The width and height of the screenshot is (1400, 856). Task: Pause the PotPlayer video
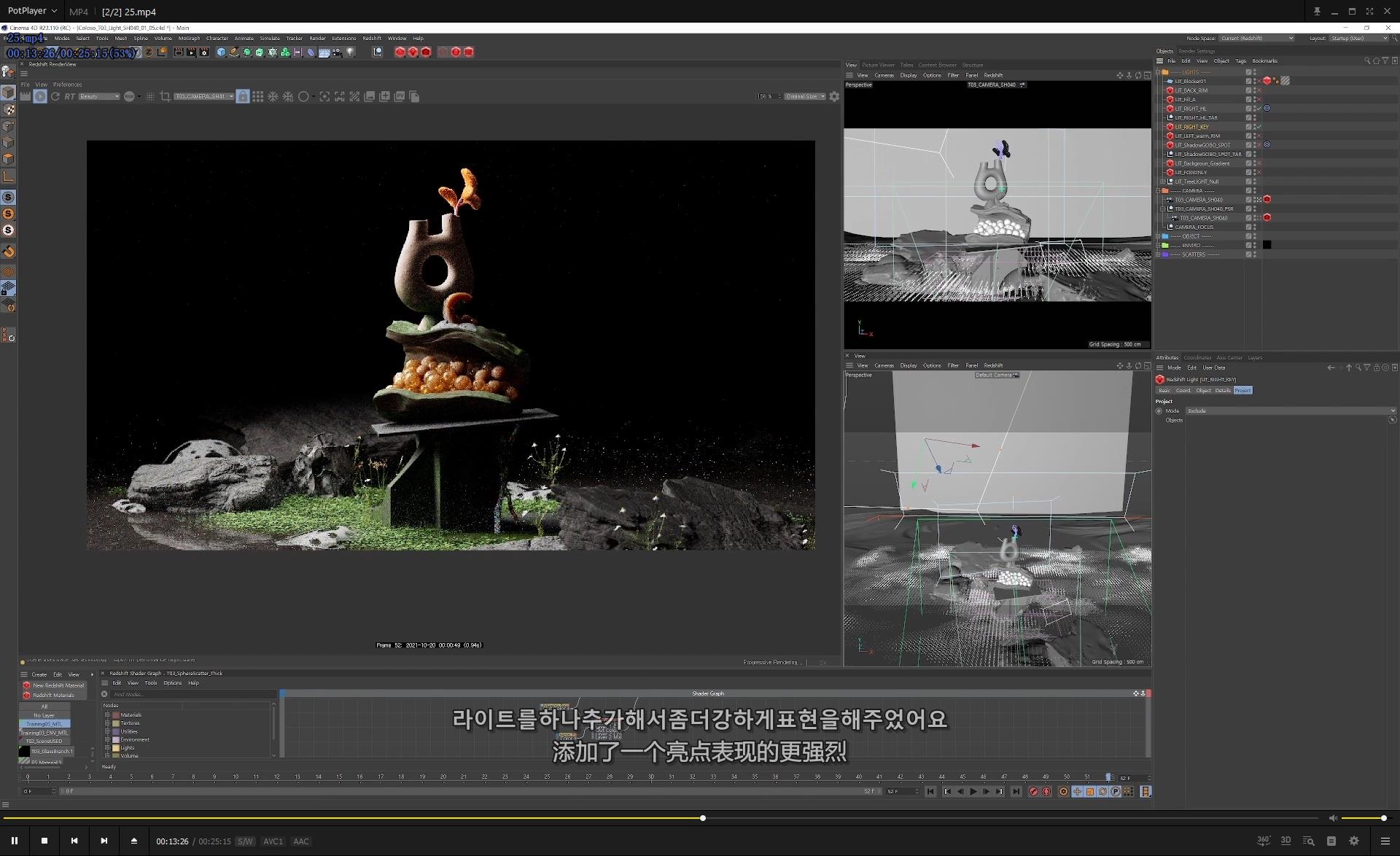click(15, 841)
